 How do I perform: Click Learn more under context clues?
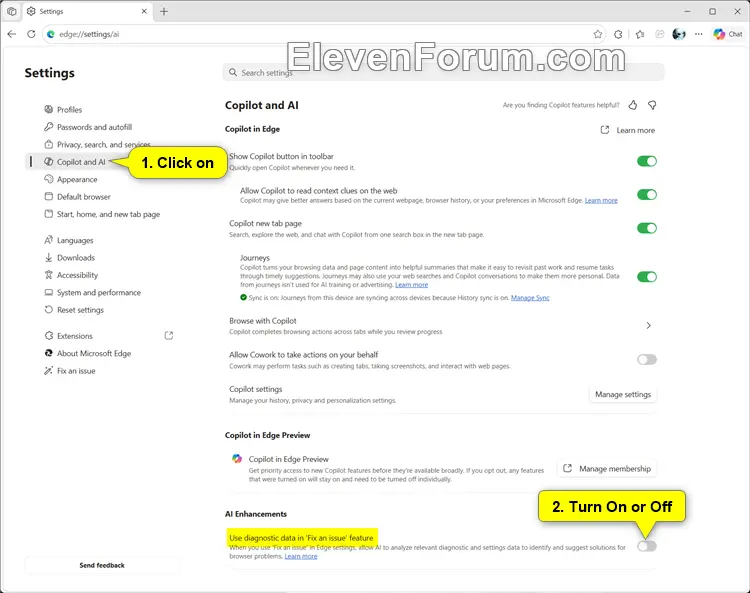601,200
